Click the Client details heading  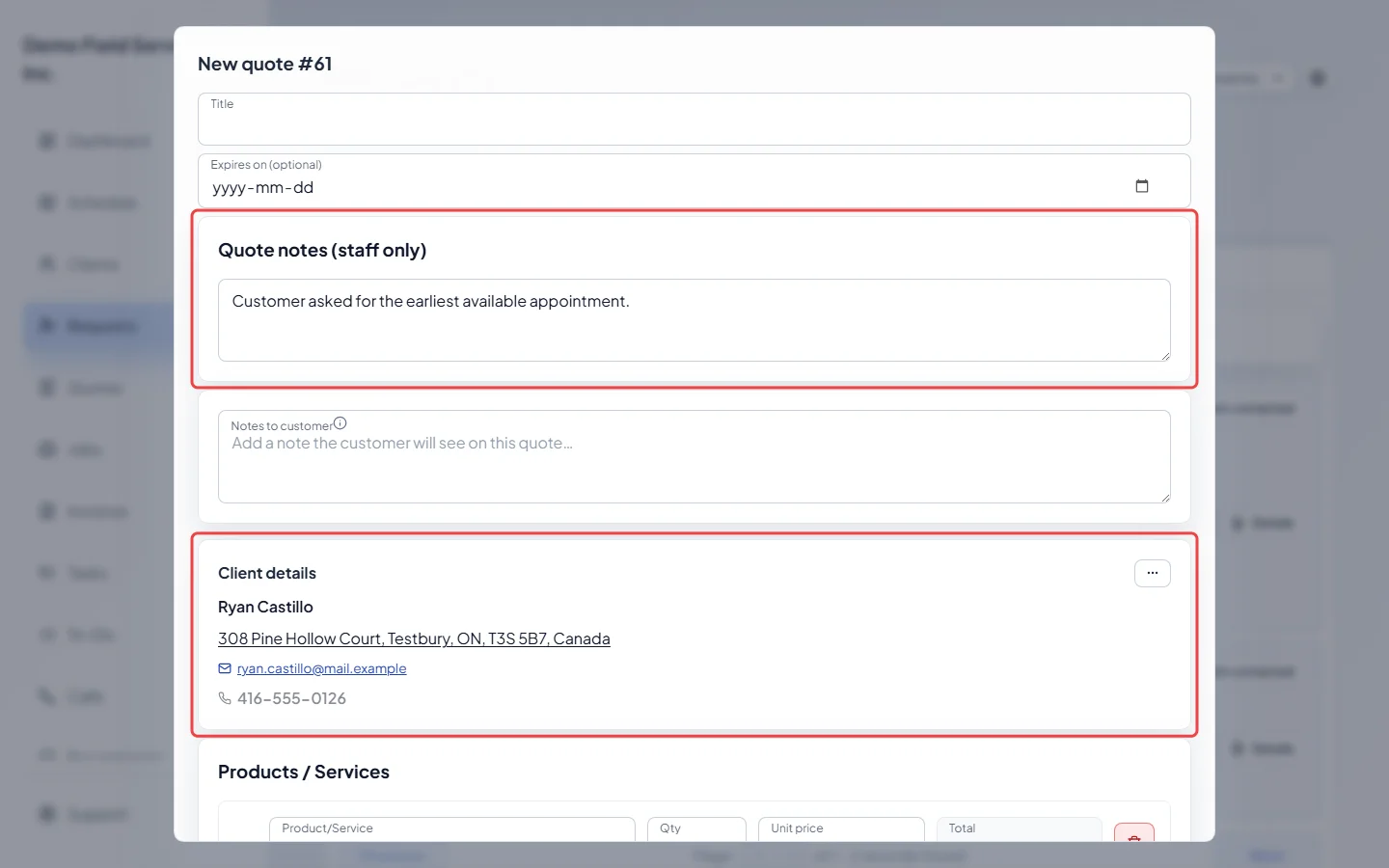267,573
